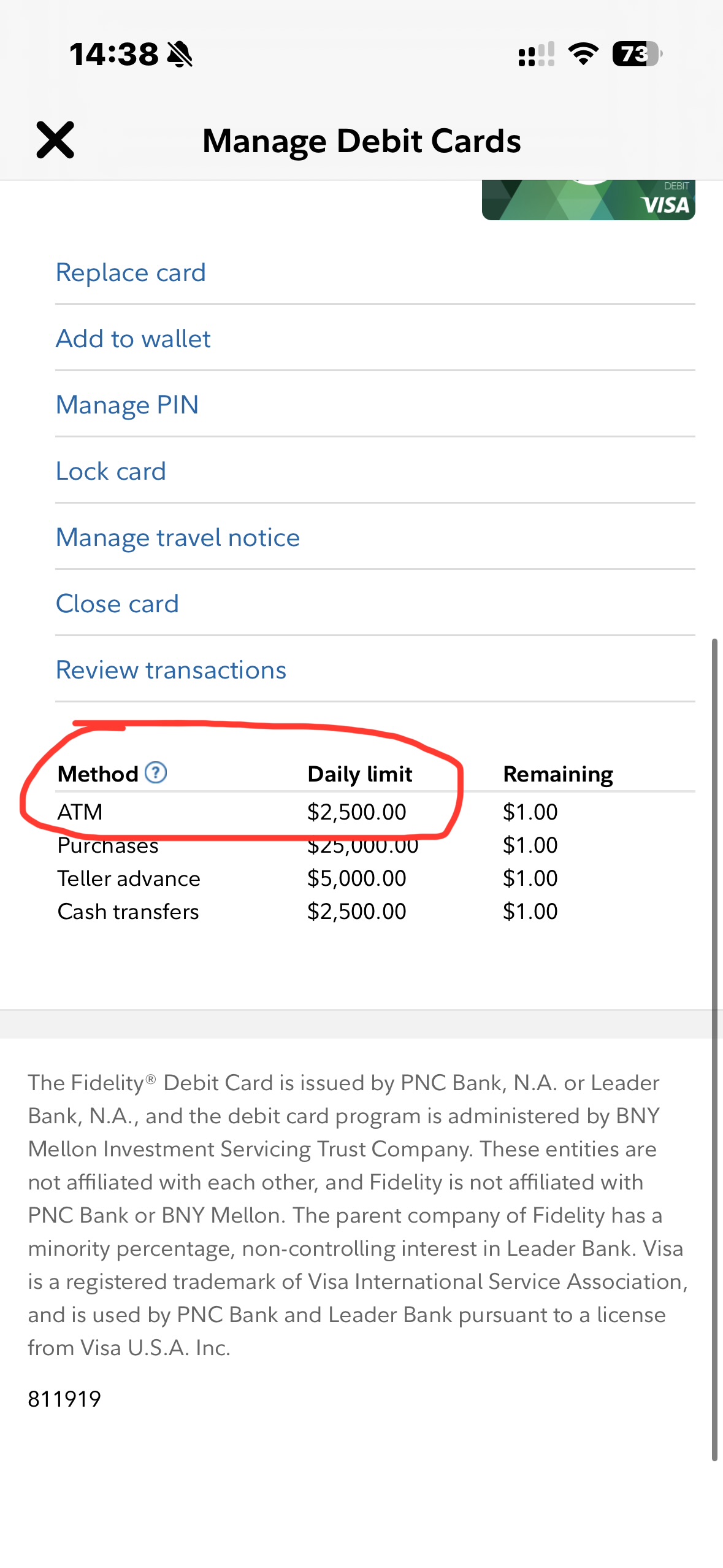Tap the cellular signal bars icon
The width and height of the screenshot is (723, 1568).
click(x=536, y=54)
